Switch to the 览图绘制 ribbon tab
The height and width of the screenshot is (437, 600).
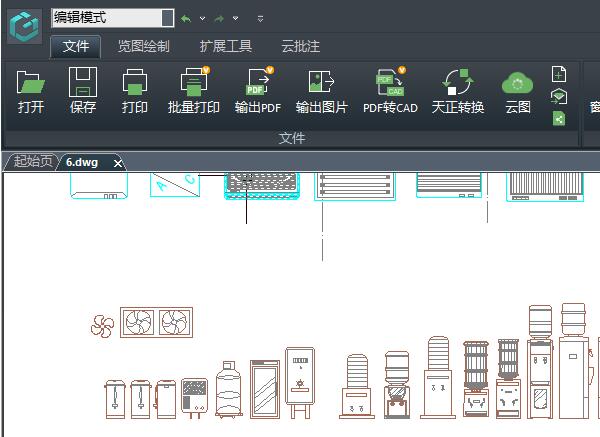[x=143, y=46]
